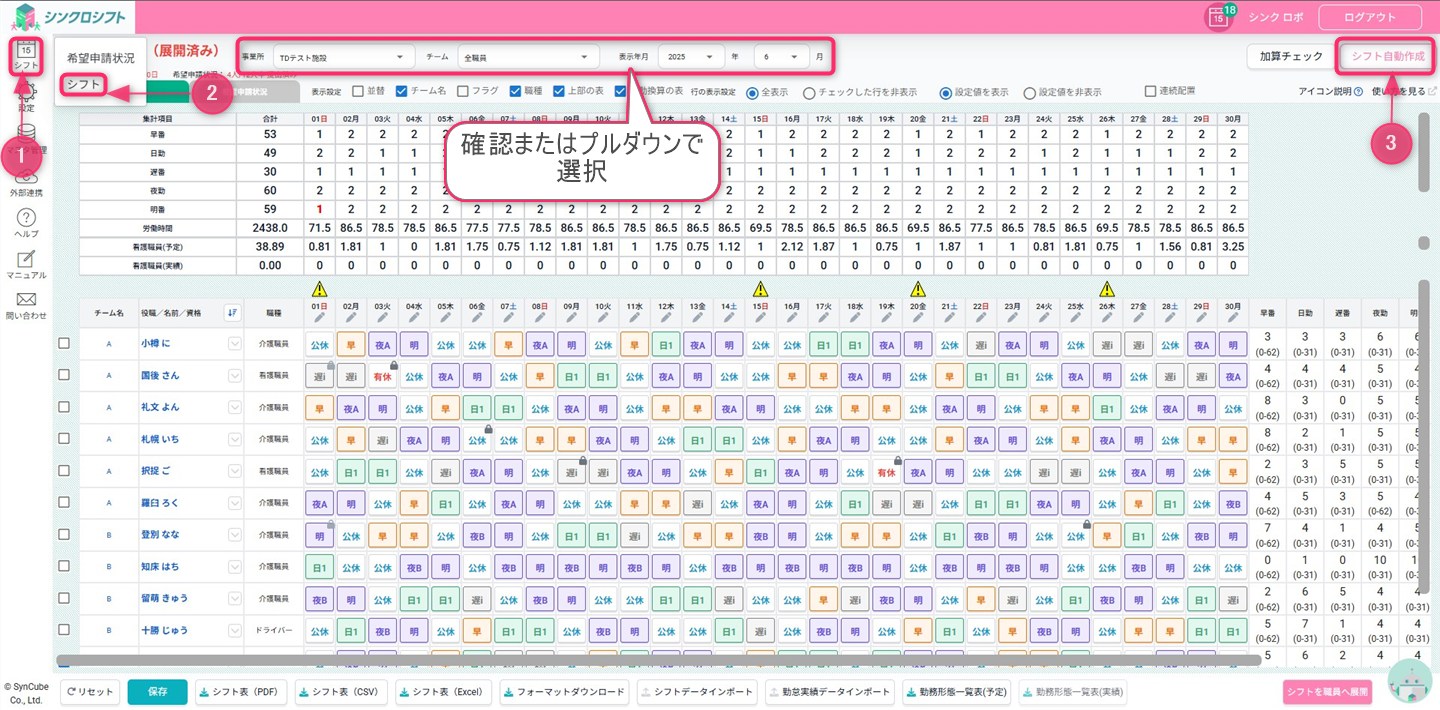This screenshot has height=710, width=1440.
Task: Expand the dropdown arrow beside 知床 はち
Action: (235, 567)
